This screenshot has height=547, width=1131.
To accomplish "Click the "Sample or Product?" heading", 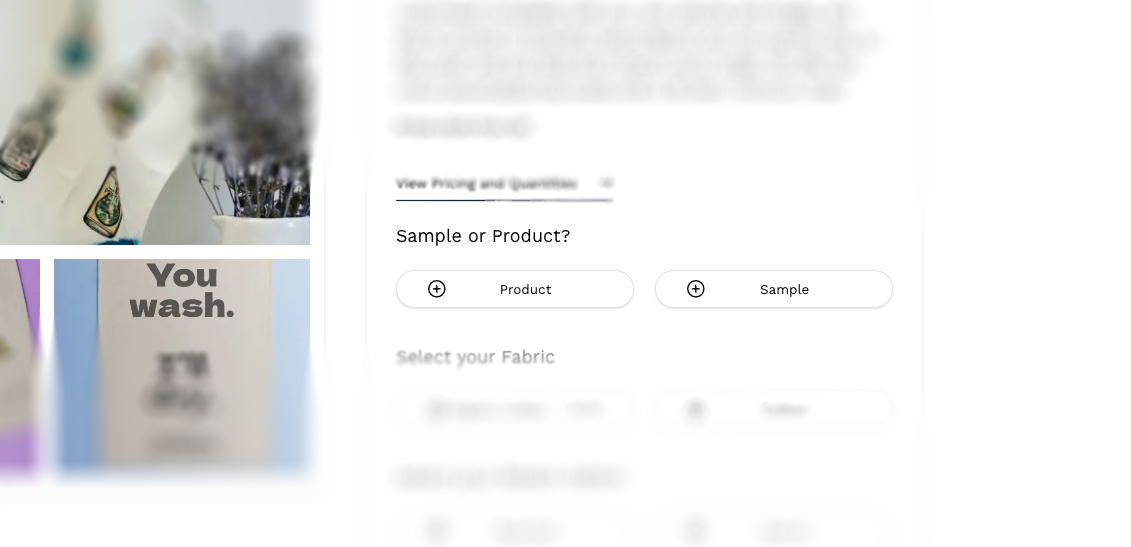I will tap(483, 236).
